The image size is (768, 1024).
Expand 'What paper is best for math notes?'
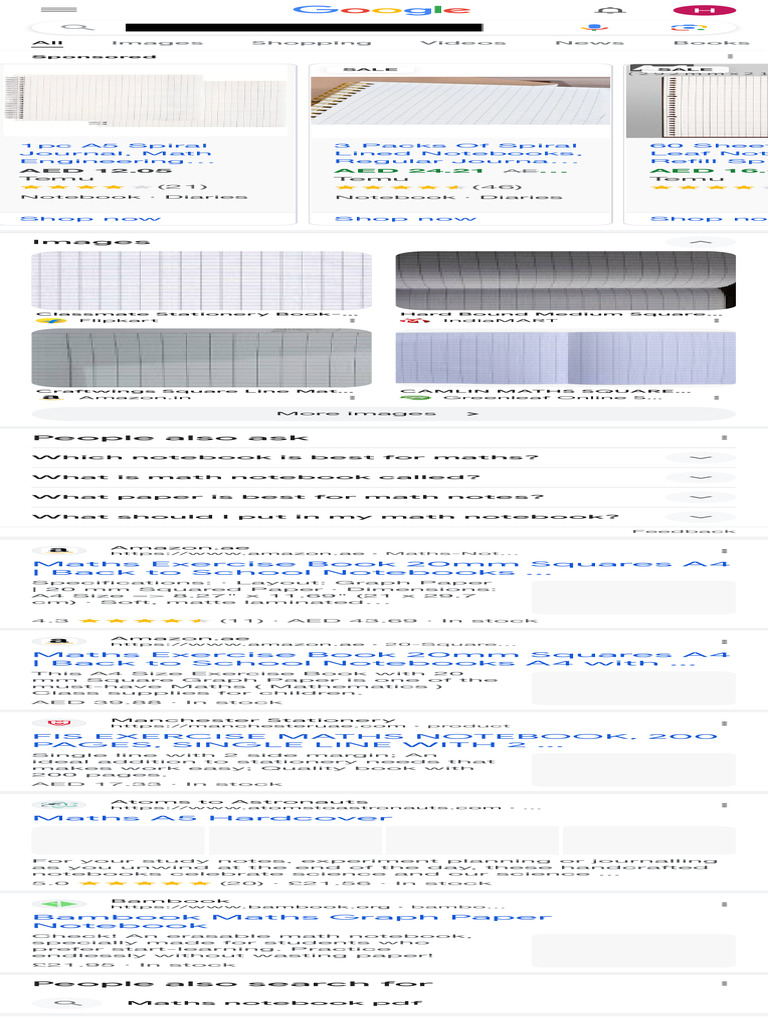point(383,497)
